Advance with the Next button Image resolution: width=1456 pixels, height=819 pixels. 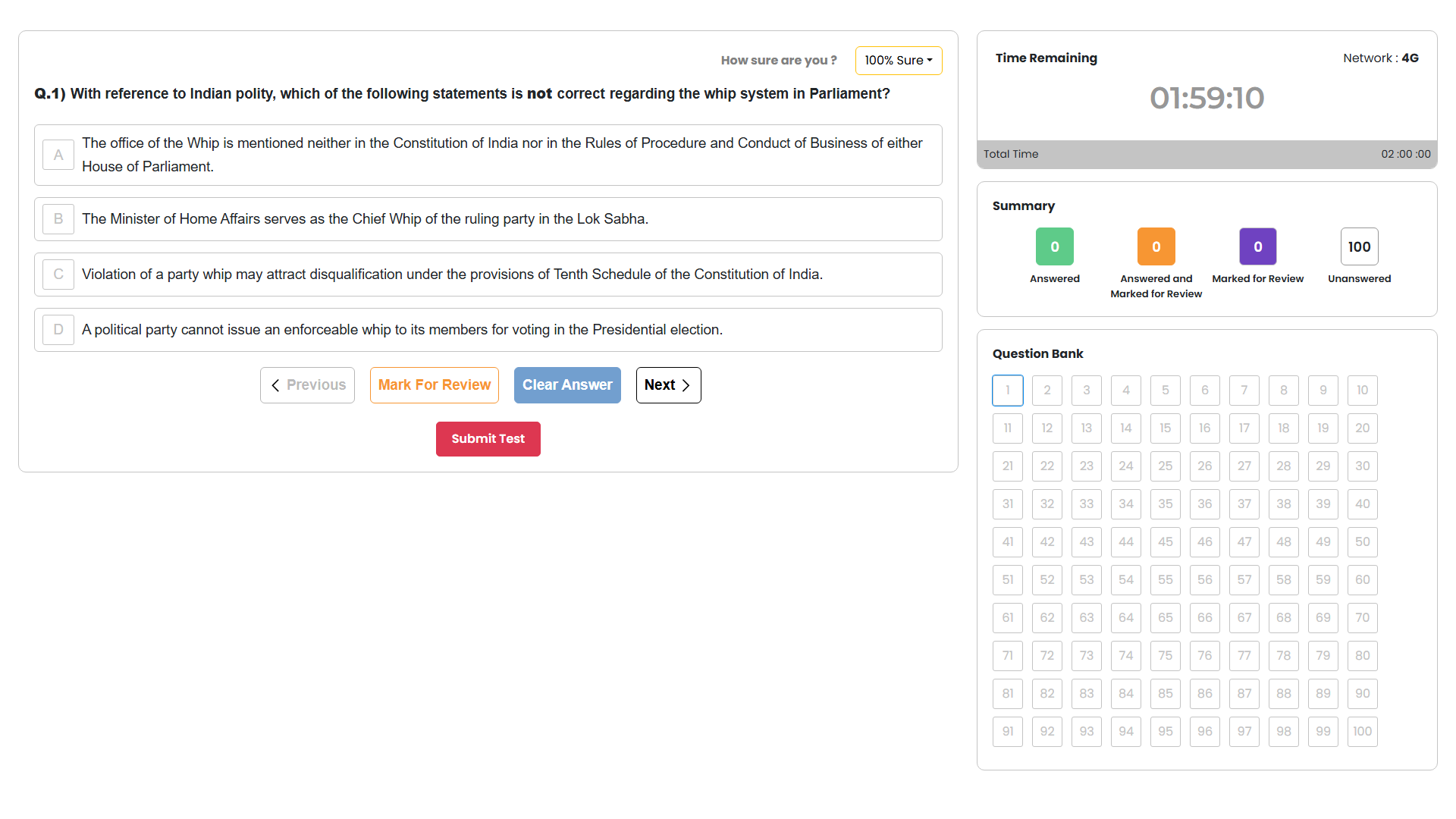click(x=668, y=385)
